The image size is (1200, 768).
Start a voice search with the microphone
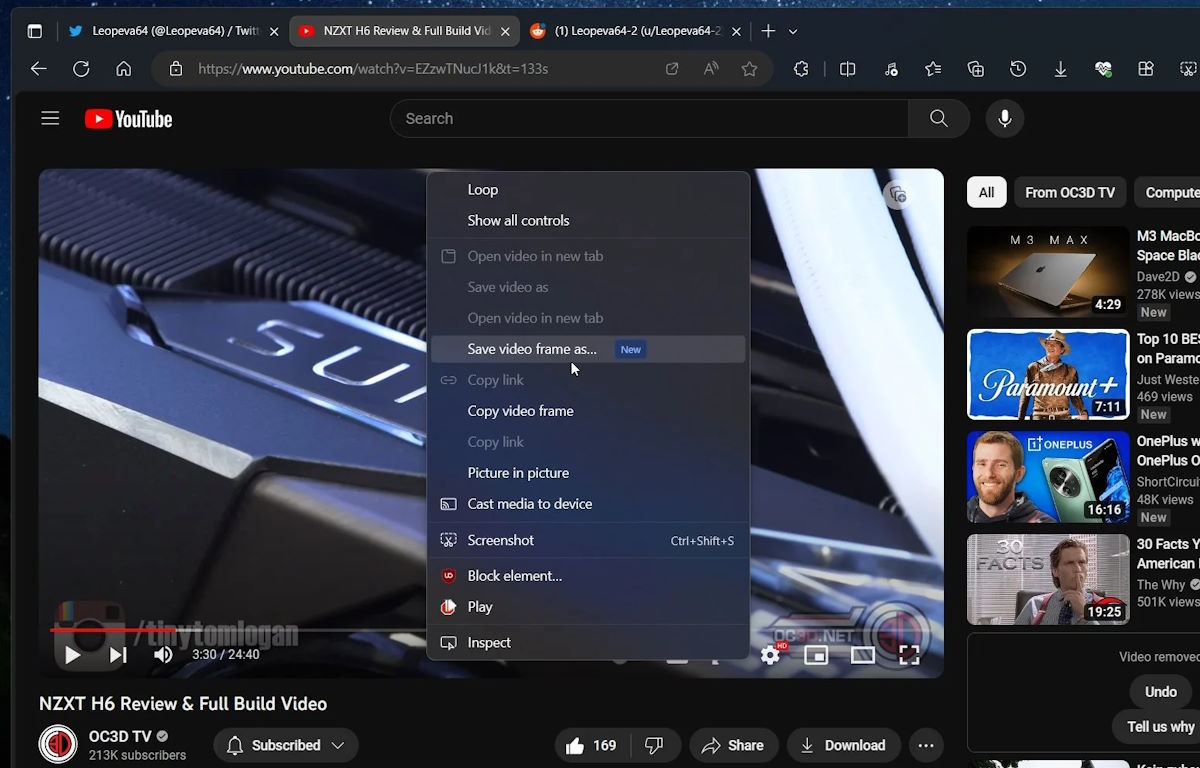click(x=1004, y=118)
